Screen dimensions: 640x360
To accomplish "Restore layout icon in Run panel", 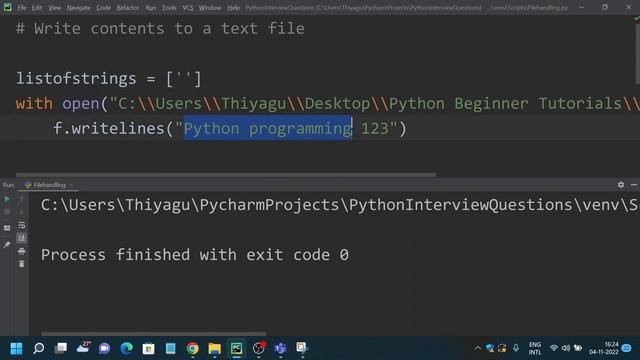I will point(7,228).
